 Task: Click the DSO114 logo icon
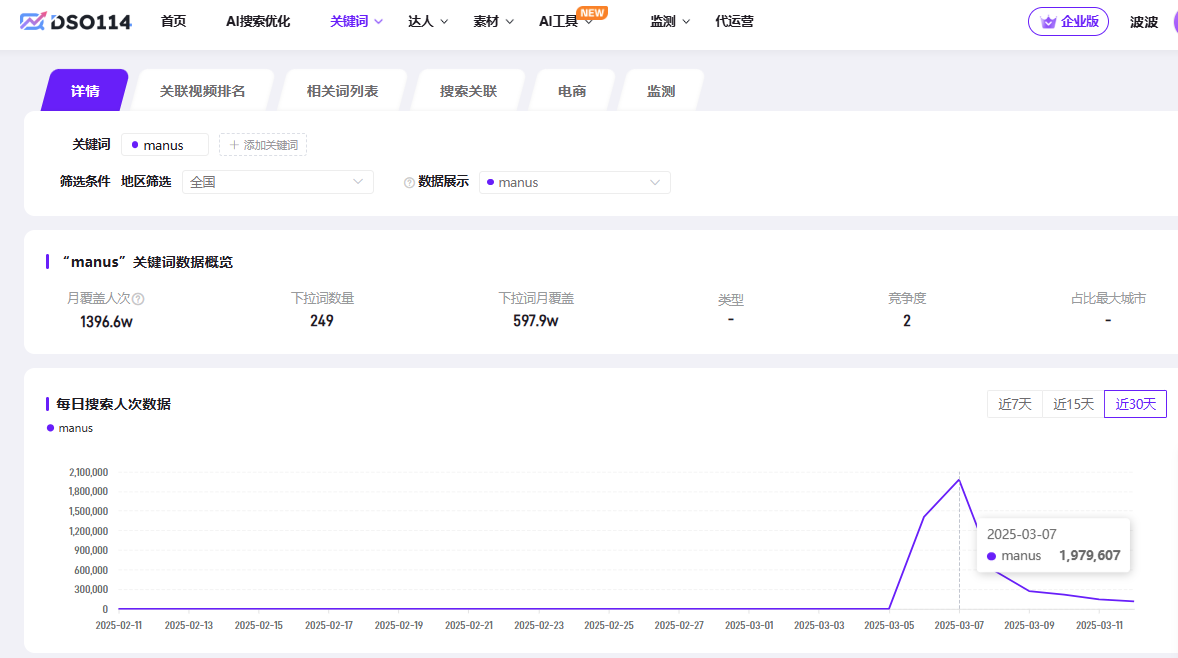(x=32, y=21)
